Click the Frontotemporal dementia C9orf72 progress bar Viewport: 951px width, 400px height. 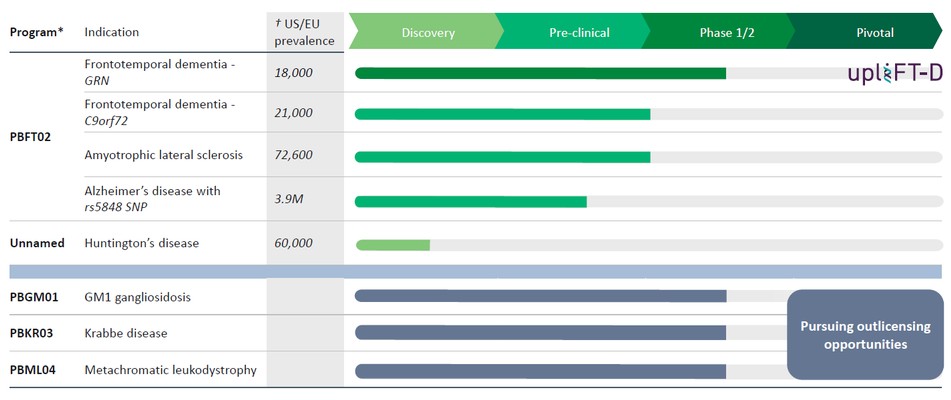click(502, 114)
